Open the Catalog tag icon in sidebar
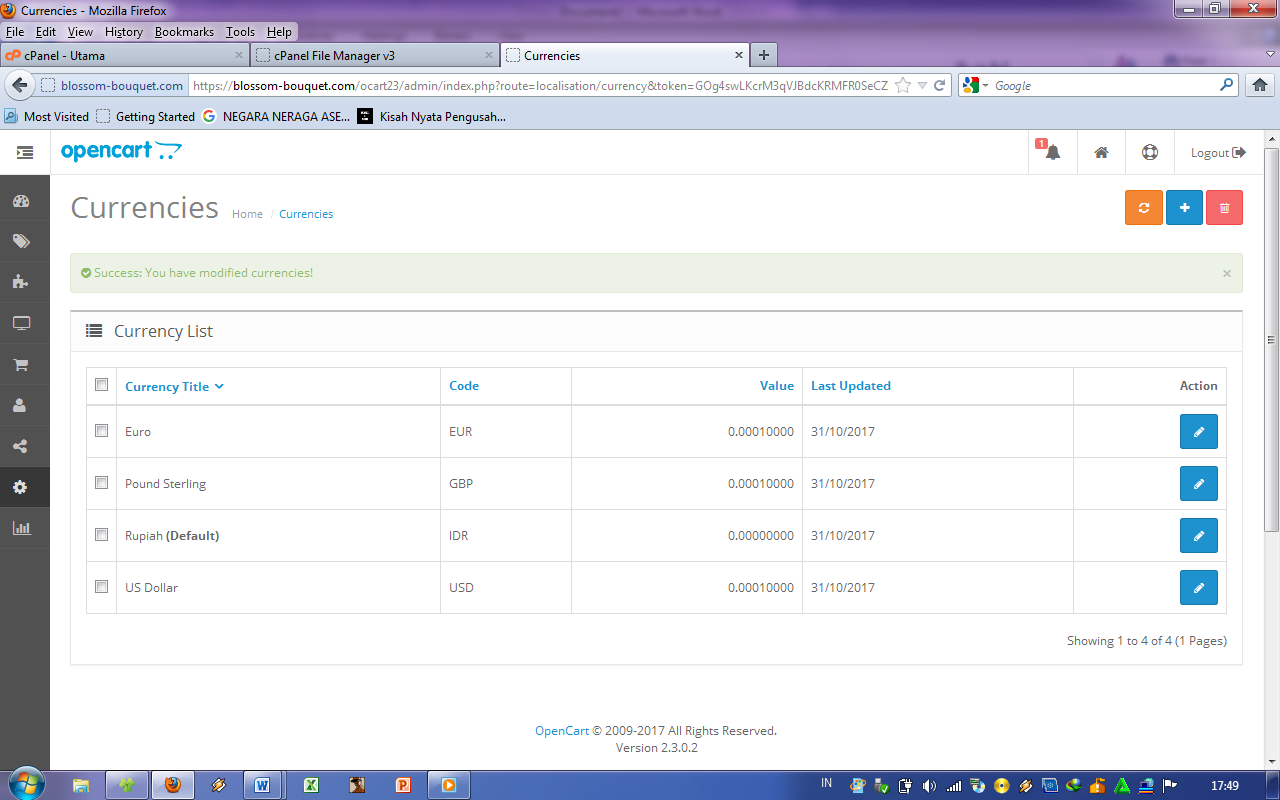The width and height of the screenshot is (1280, 800). pyautogui.click(x=21, y=242)
